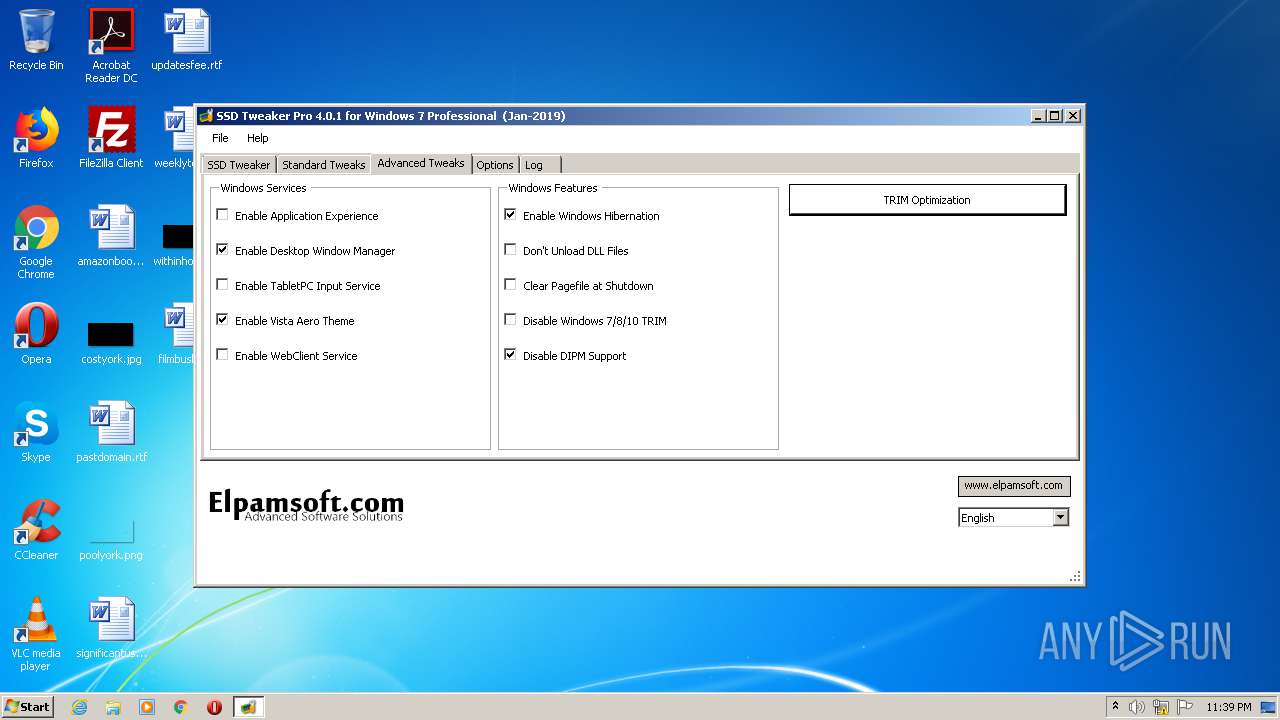Launch Firefox from the desktop
The width and height of the screenshot is (1280, 720).
pyautogui.click(x=36, y=138)
